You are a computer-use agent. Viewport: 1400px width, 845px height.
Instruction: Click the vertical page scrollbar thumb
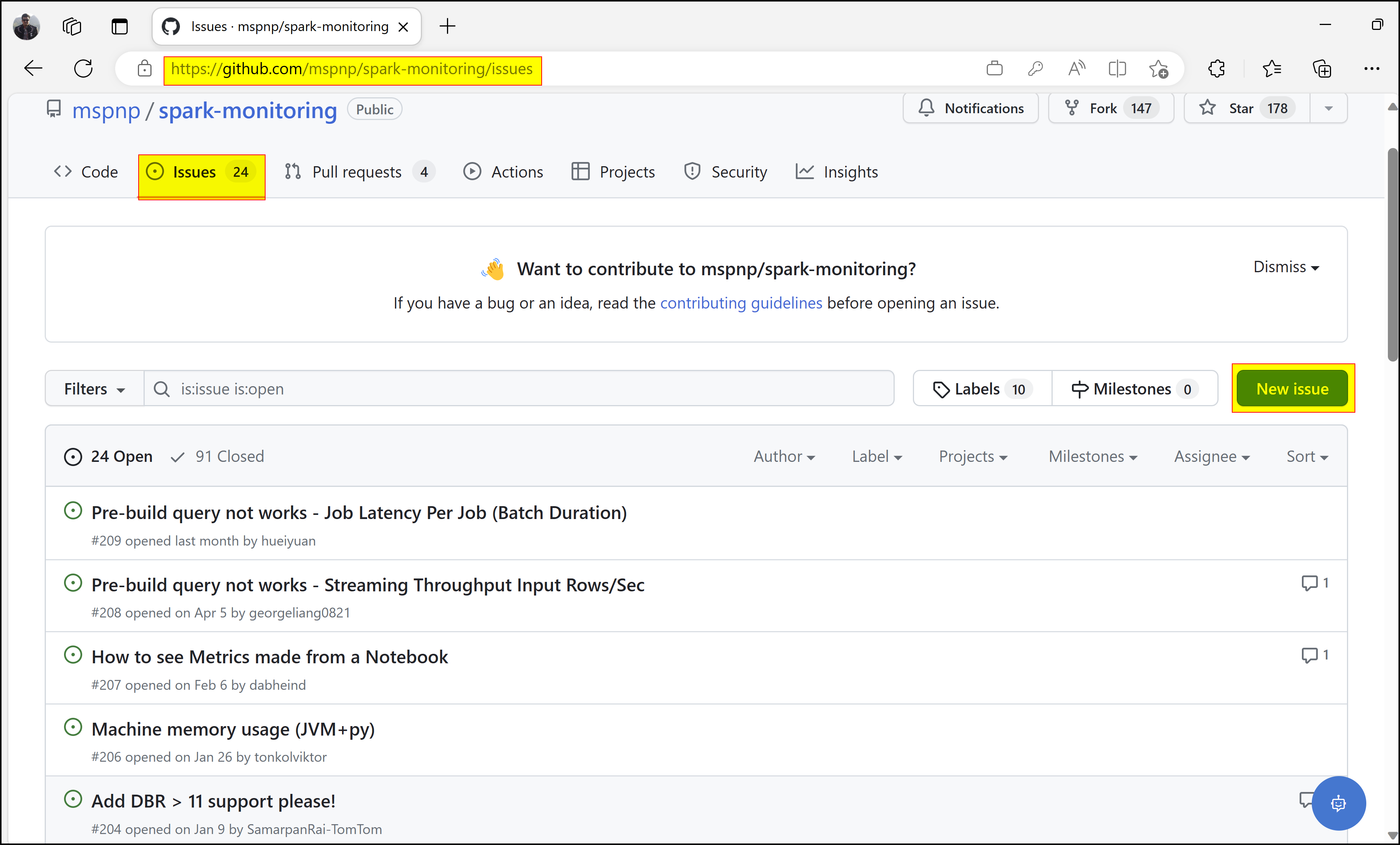pos(1392,254)
